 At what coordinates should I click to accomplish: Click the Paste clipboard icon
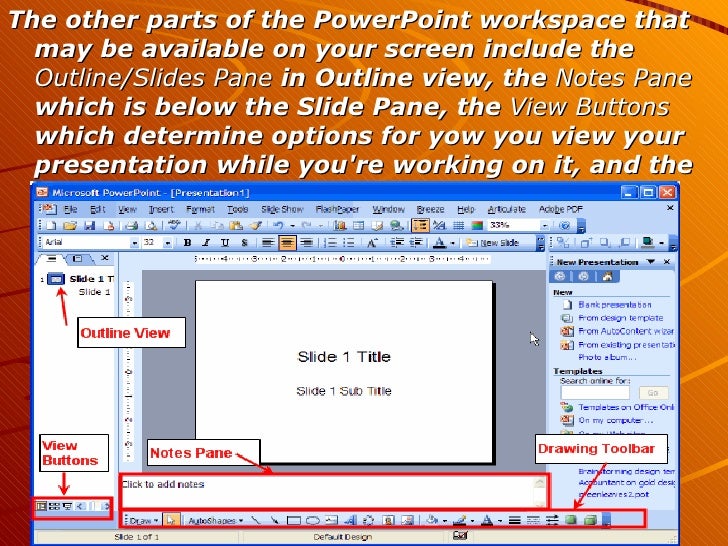(x=236, y=226)
